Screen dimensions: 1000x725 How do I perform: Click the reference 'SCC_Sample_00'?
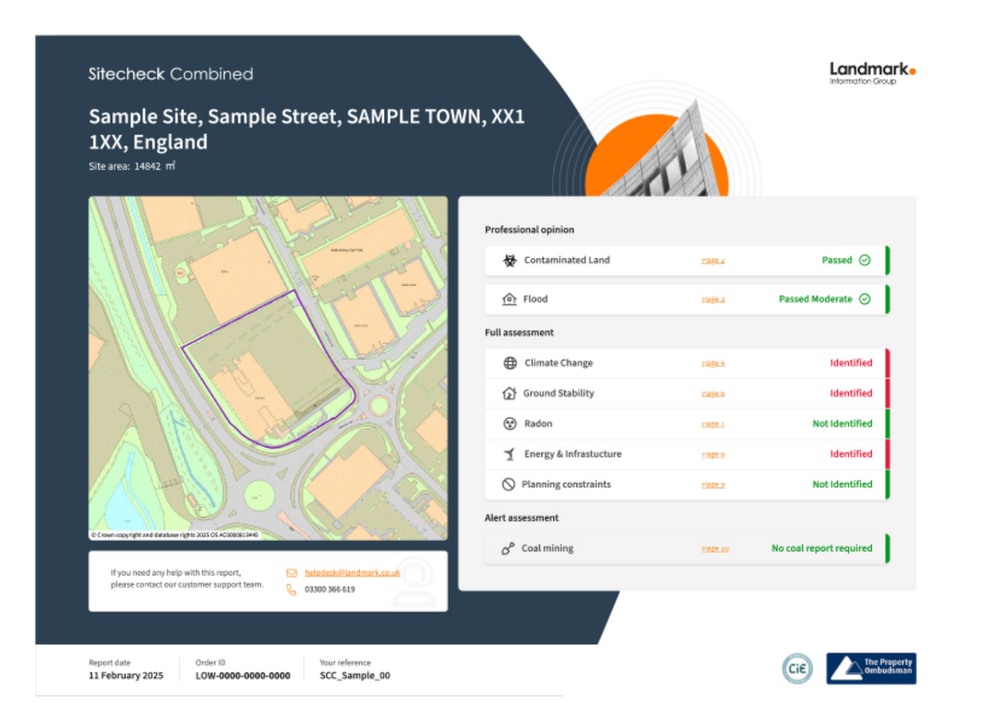coord(355,676)
